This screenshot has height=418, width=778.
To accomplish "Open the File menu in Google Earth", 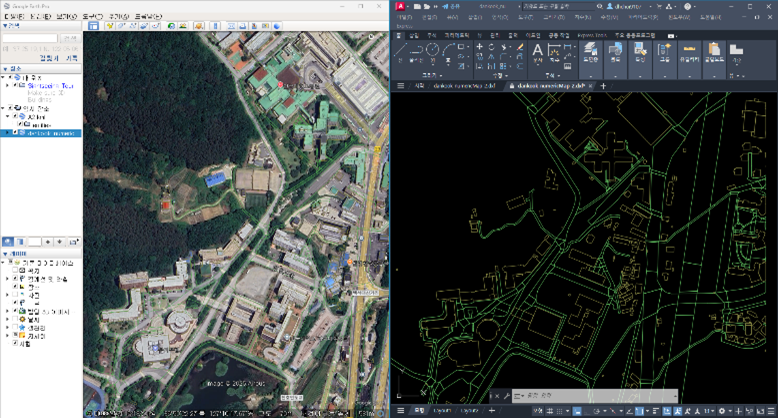I will click(x=13, y=16).
